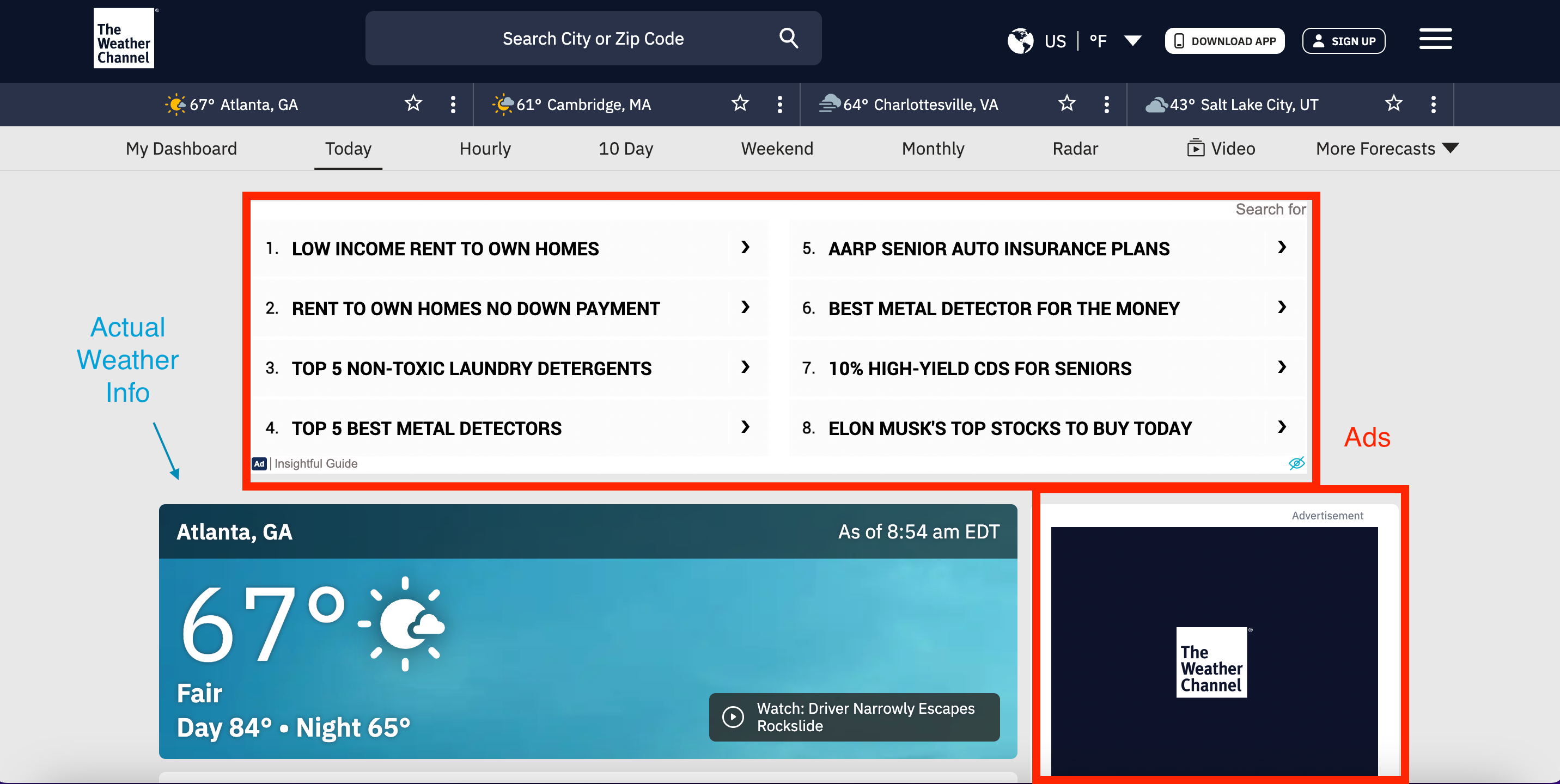Image resolution: width=1560 pixels, height=784 pixels.
Task: Open the Video tab
Action: click(1221, 148)
